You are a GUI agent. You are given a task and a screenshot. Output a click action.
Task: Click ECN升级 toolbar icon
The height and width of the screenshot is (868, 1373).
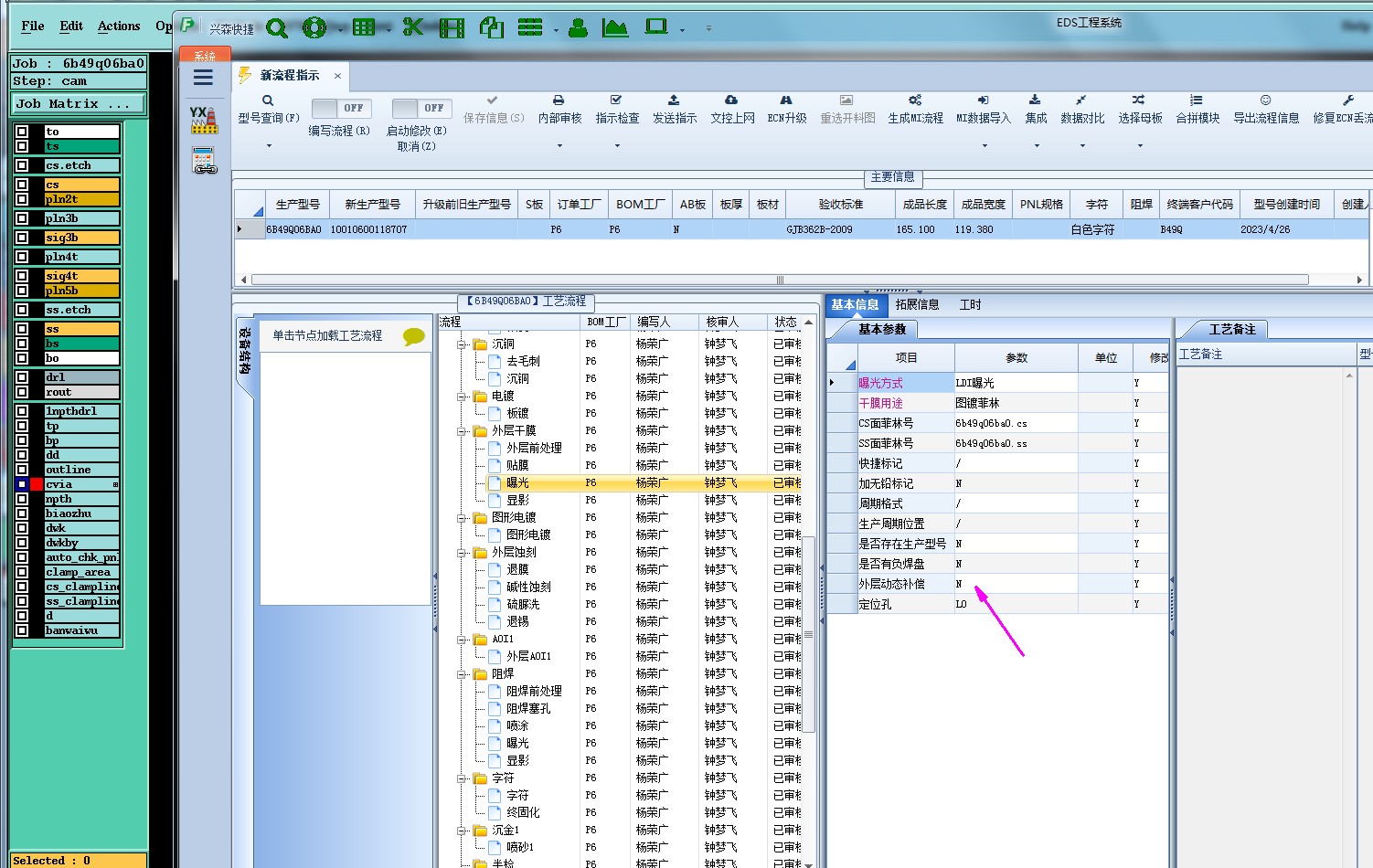click(x=786, y=101)
